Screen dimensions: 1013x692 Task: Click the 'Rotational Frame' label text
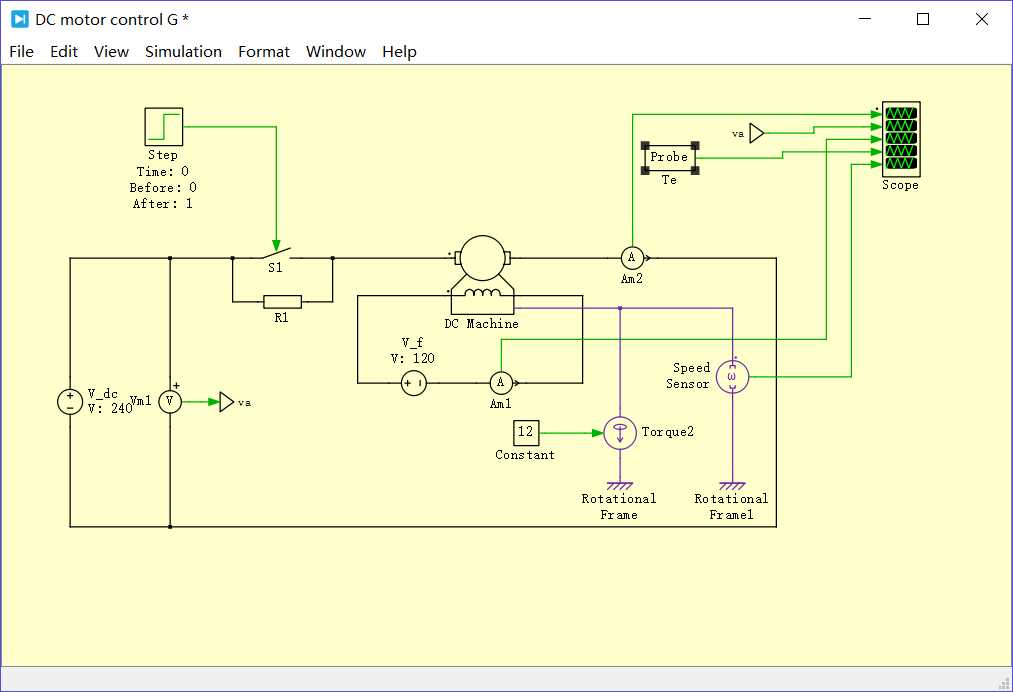point(619,507)
